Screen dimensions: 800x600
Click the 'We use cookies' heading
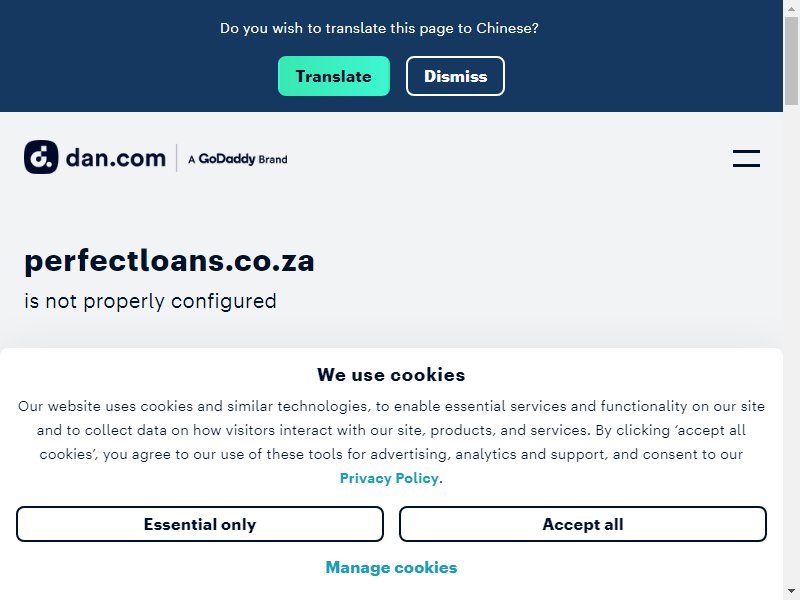tap(391, 375)
